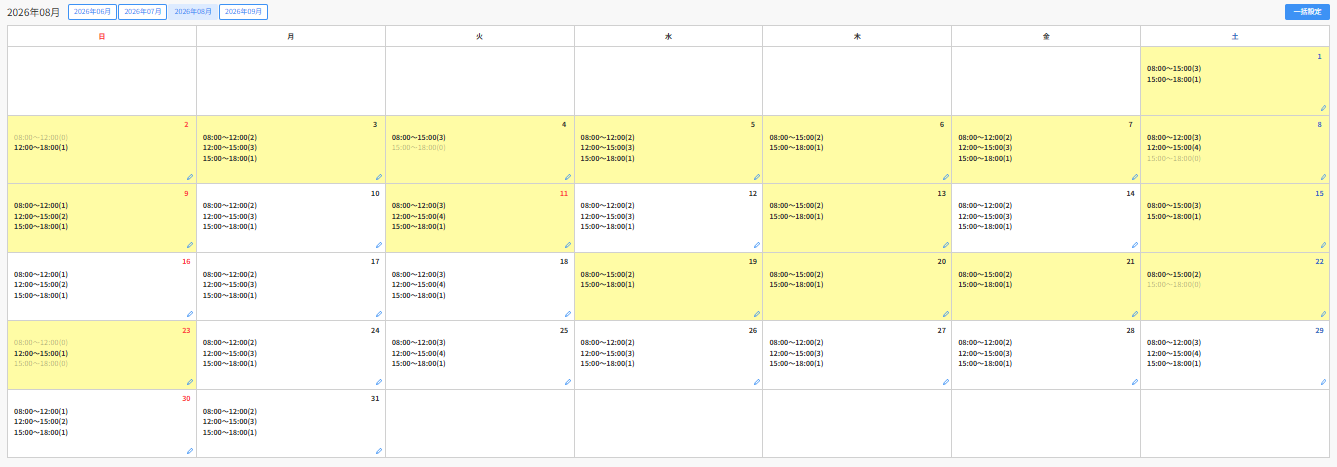Click the edit pencil icon on August 6
Screen dimensions: 1337x467
945,176
